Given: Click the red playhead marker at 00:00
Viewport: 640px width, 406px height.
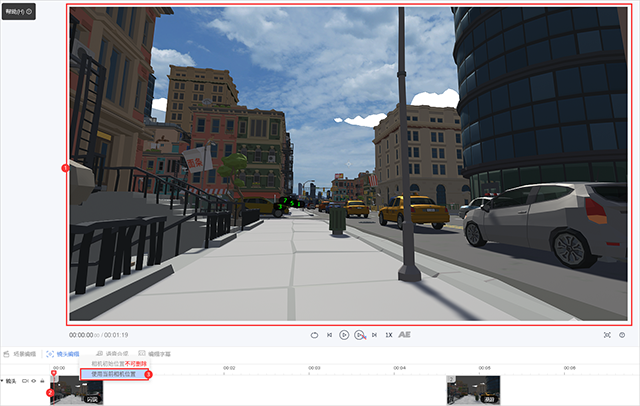Looking at the screenshot, I should tap(54, 373).
